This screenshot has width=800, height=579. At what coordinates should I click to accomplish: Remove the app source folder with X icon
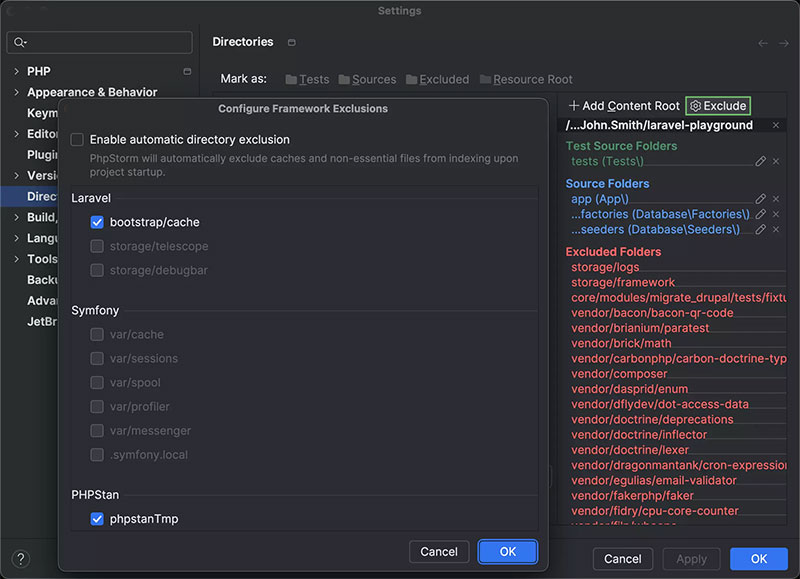point(776,199)
